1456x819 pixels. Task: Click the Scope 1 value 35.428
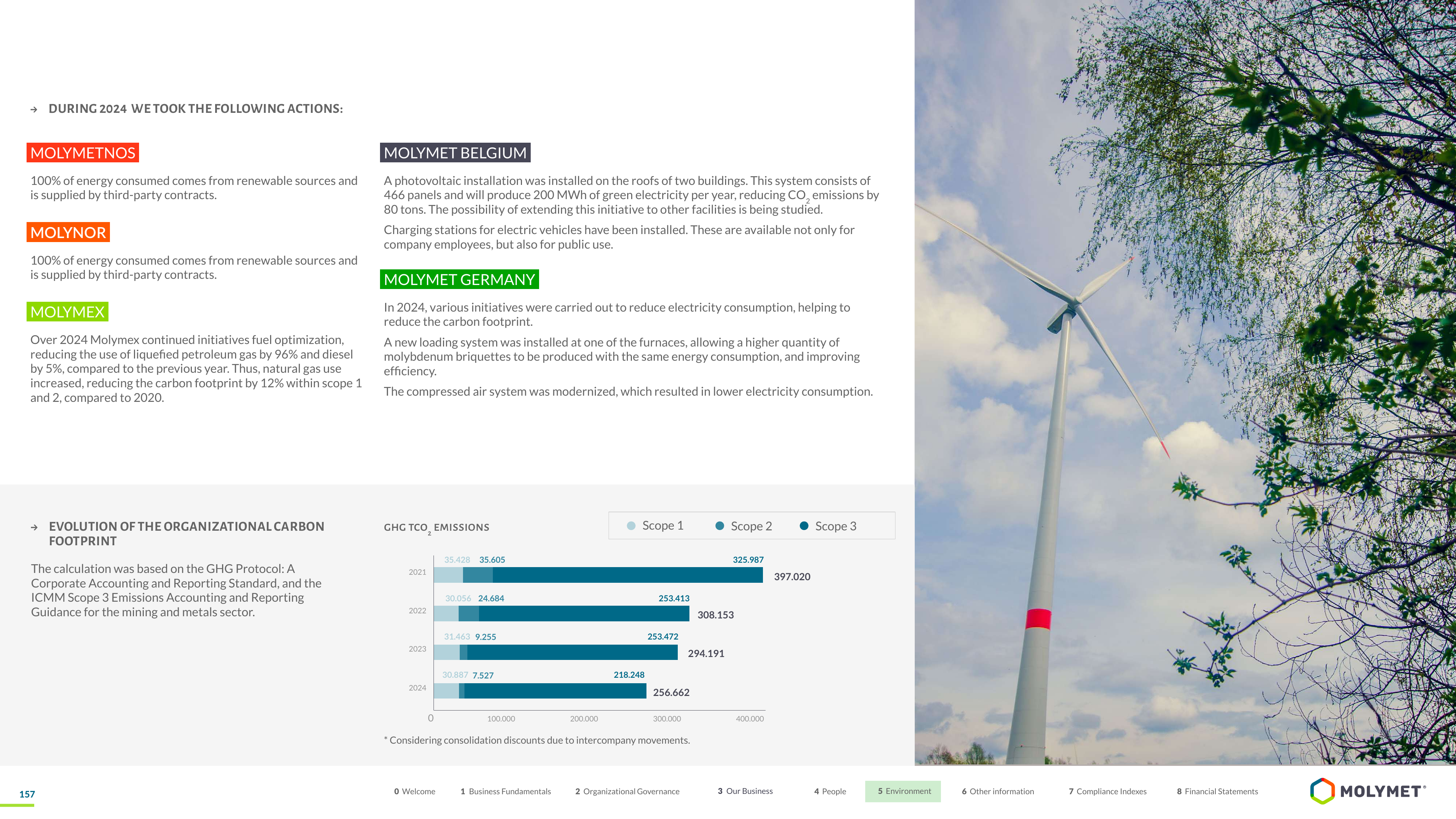tap(457, 559)
